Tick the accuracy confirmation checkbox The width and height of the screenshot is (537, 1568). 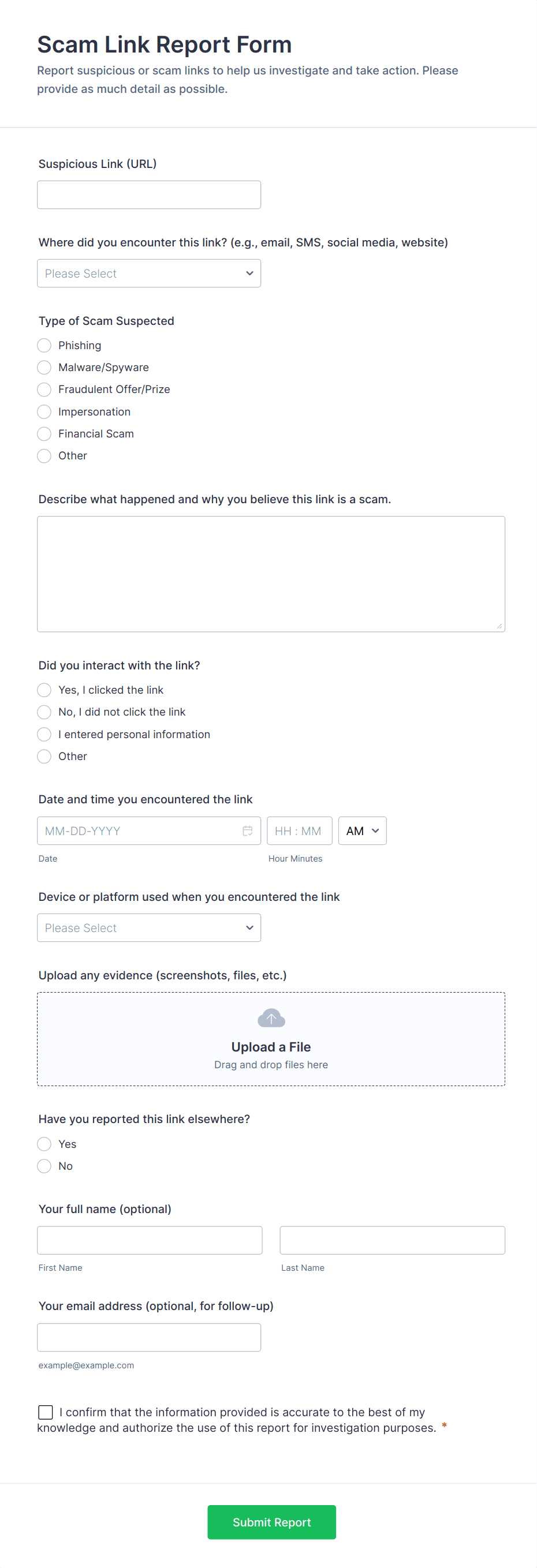click(x=45, y=1412)
